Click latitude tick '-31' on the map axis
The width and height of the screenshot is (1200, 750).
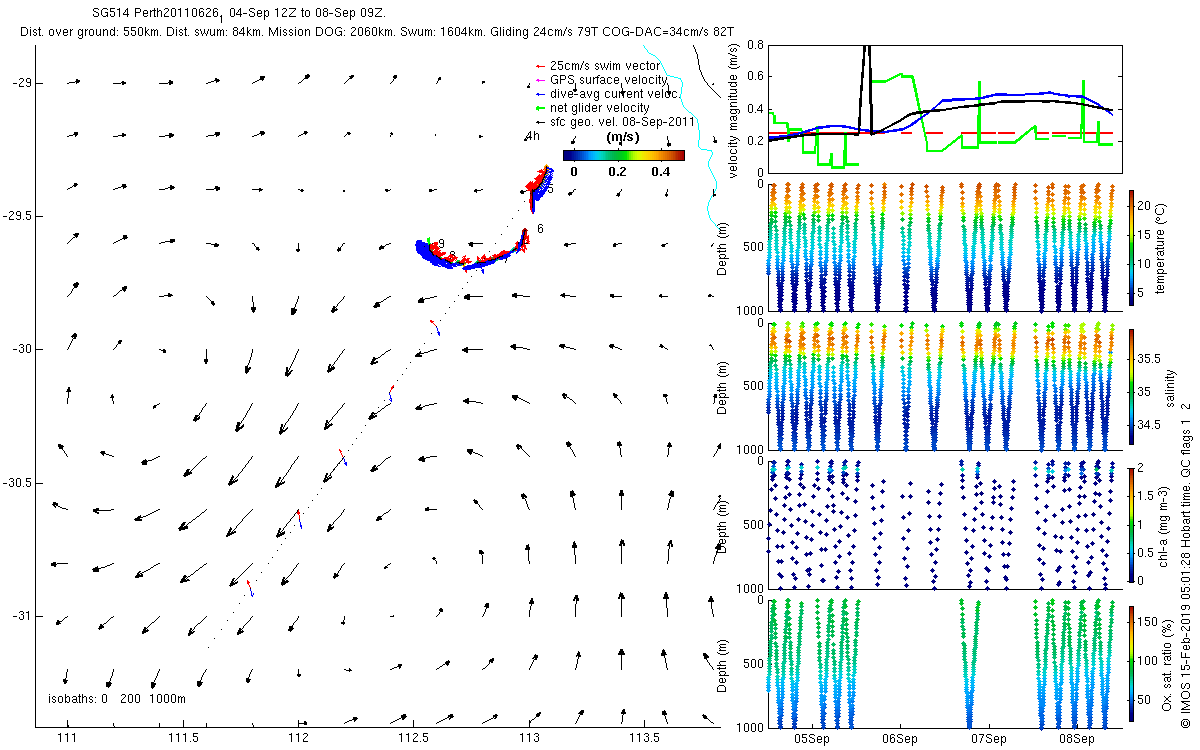(20, 615)
